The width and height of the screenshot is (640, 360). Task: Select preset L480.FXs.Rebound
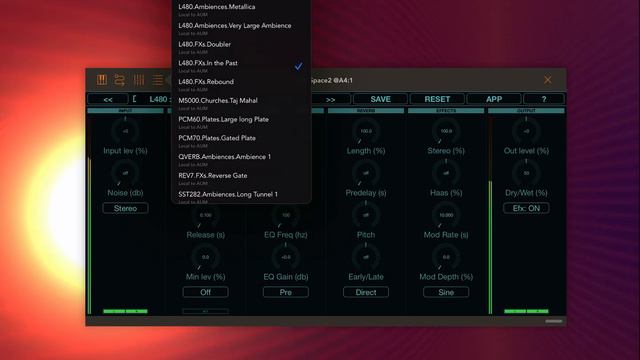coord(241,85)
